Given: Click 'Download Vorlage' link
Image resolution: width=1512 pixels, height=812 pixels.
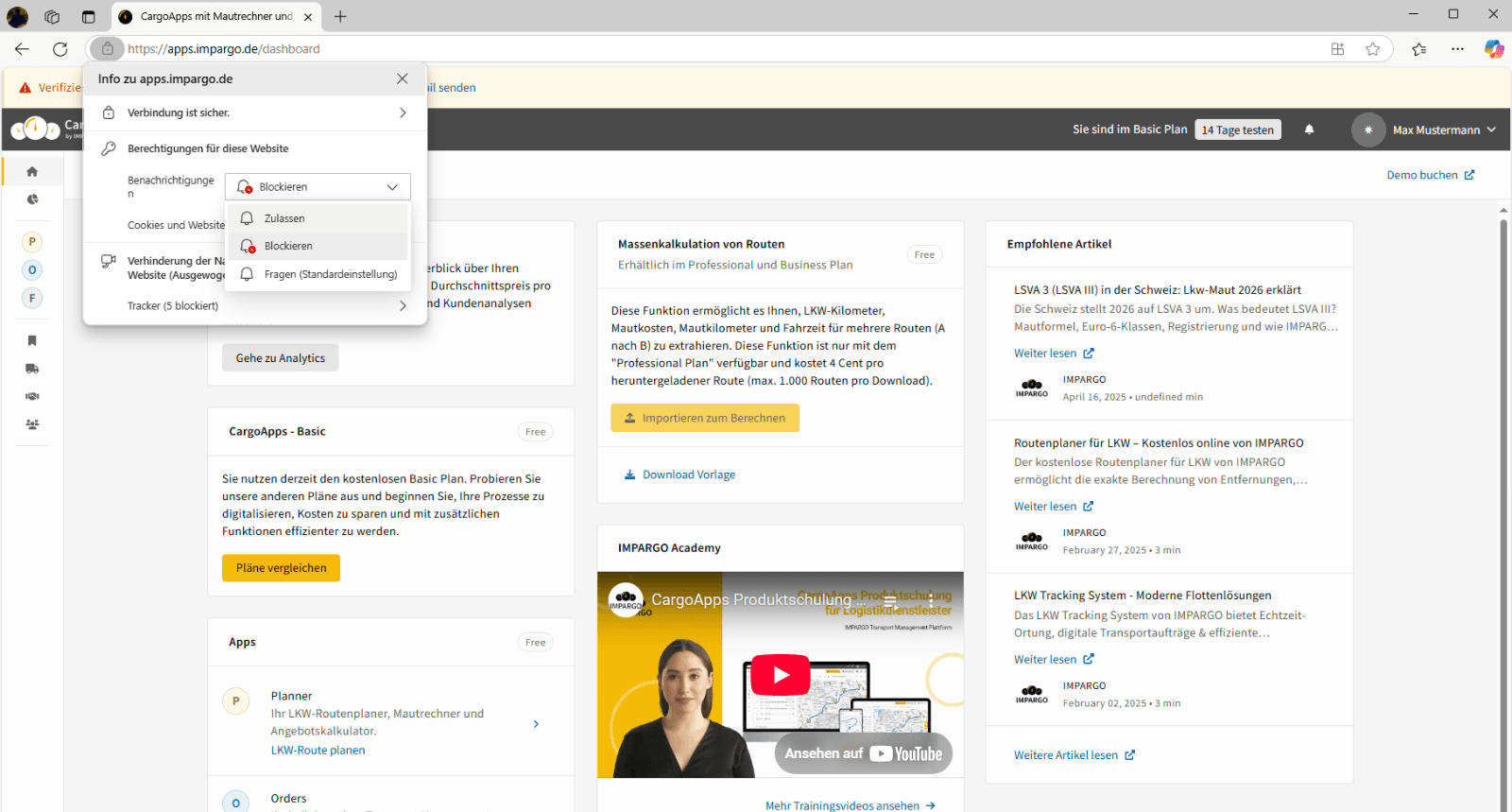Looking at the screenshot, I should [x=679, y=475].
